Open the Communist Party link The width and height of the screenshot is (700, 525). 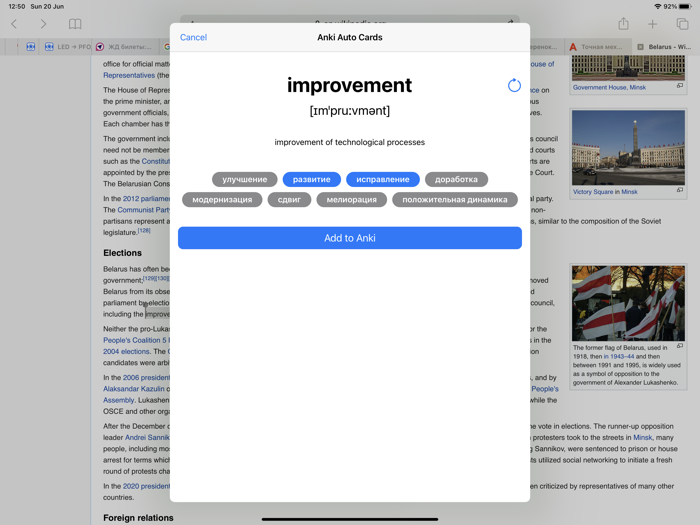[144, 209]
